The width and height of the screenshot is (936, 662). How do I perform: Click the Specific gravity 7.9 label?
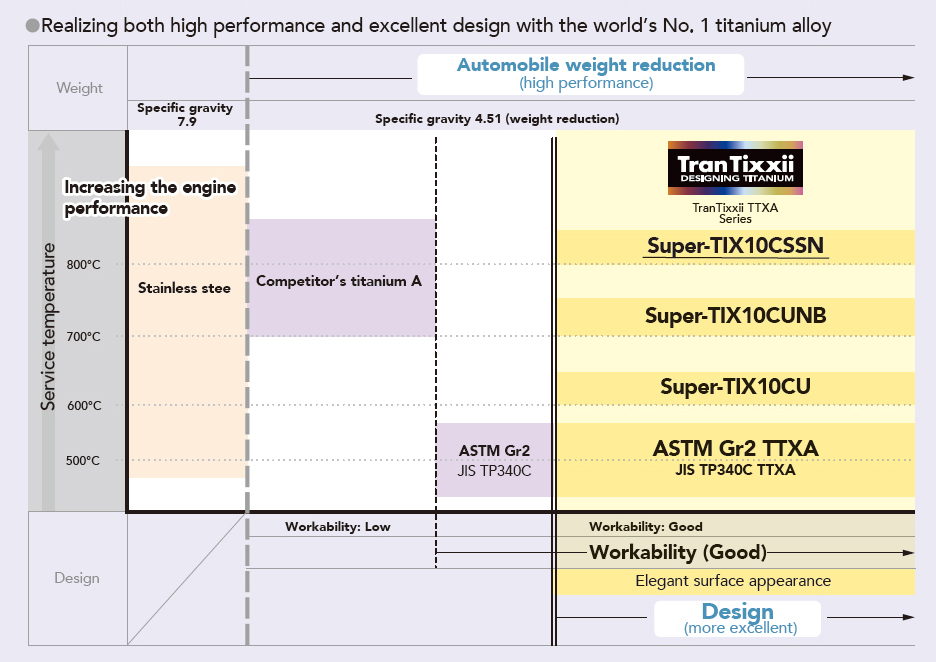185,114
